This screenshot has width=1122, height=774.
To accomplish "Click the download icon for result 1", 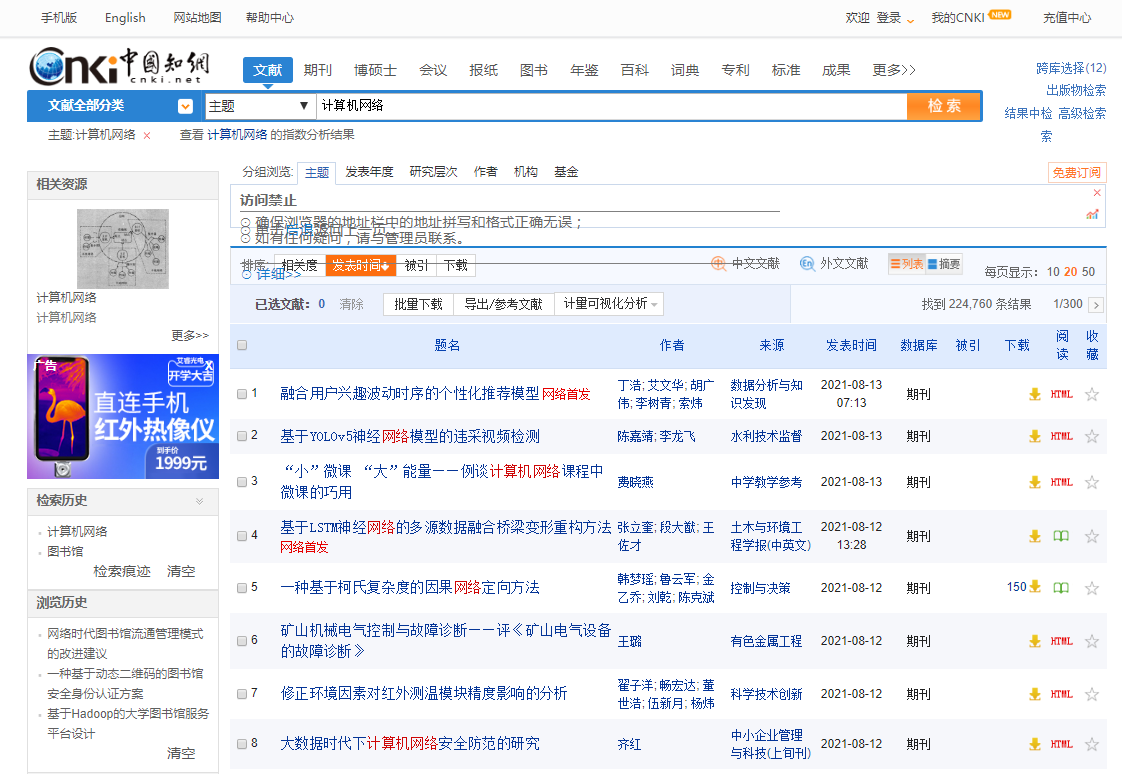I will point(1035,394).
